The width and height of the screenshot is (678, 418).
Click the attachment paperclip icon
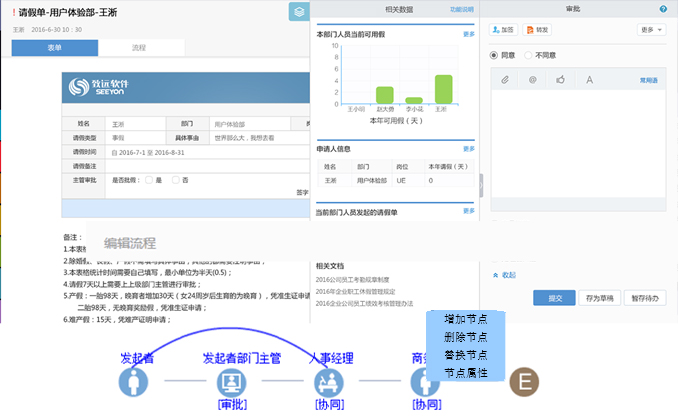506,79
